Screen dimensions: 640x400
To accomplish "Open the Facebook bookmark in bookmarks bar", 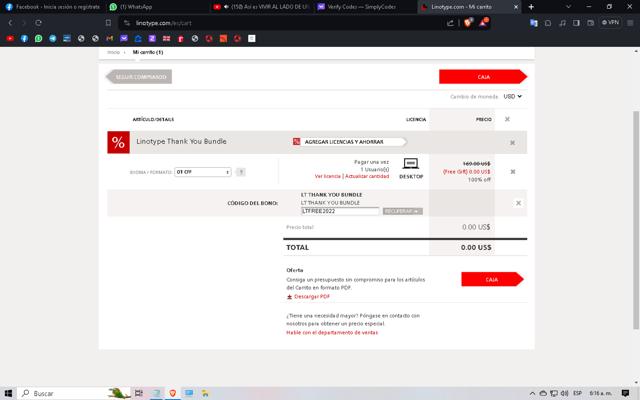I will click(x=24, y=38).
